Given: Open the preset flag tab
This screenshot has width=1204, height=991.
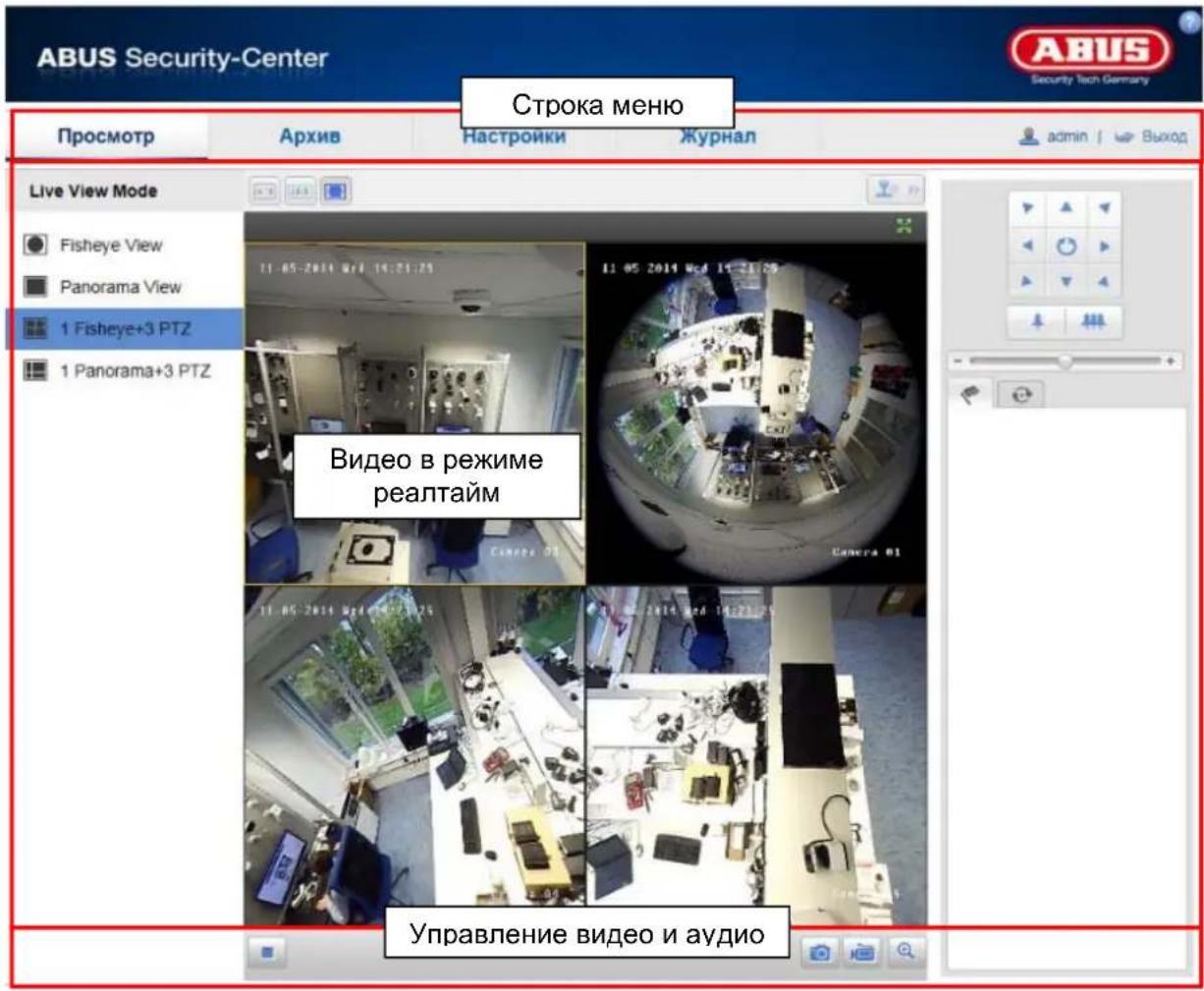Looking at the screenshot, I should [x=972, y=395].
